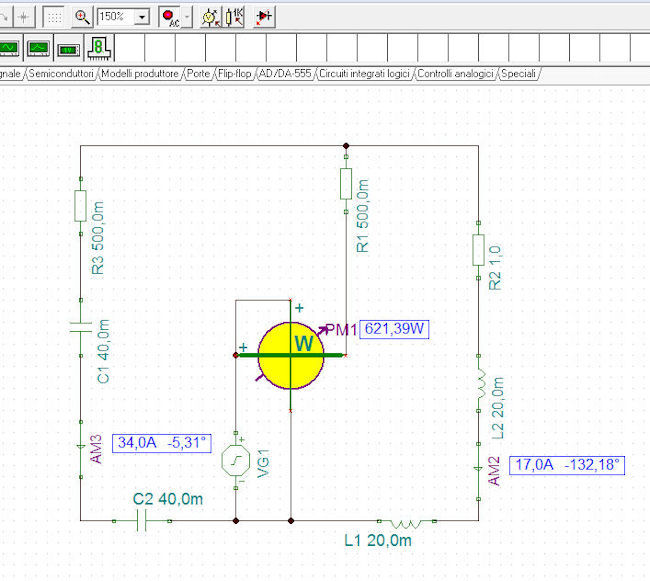Select the Speciali component tab
The height and width of the screenshot is (581, 650).
coord(519,74)
